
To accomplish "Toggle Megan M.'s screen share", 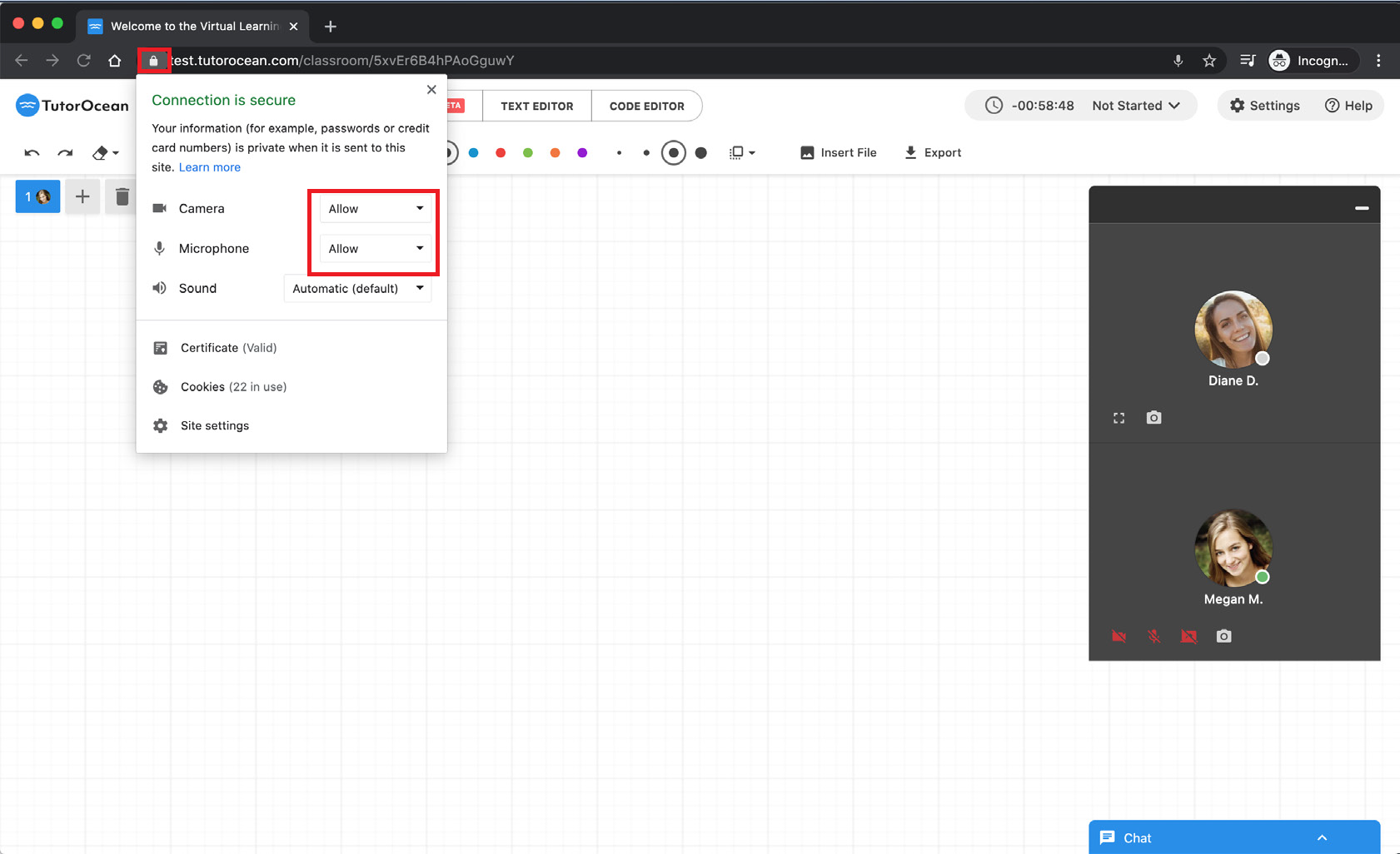I will point(1189,636).
